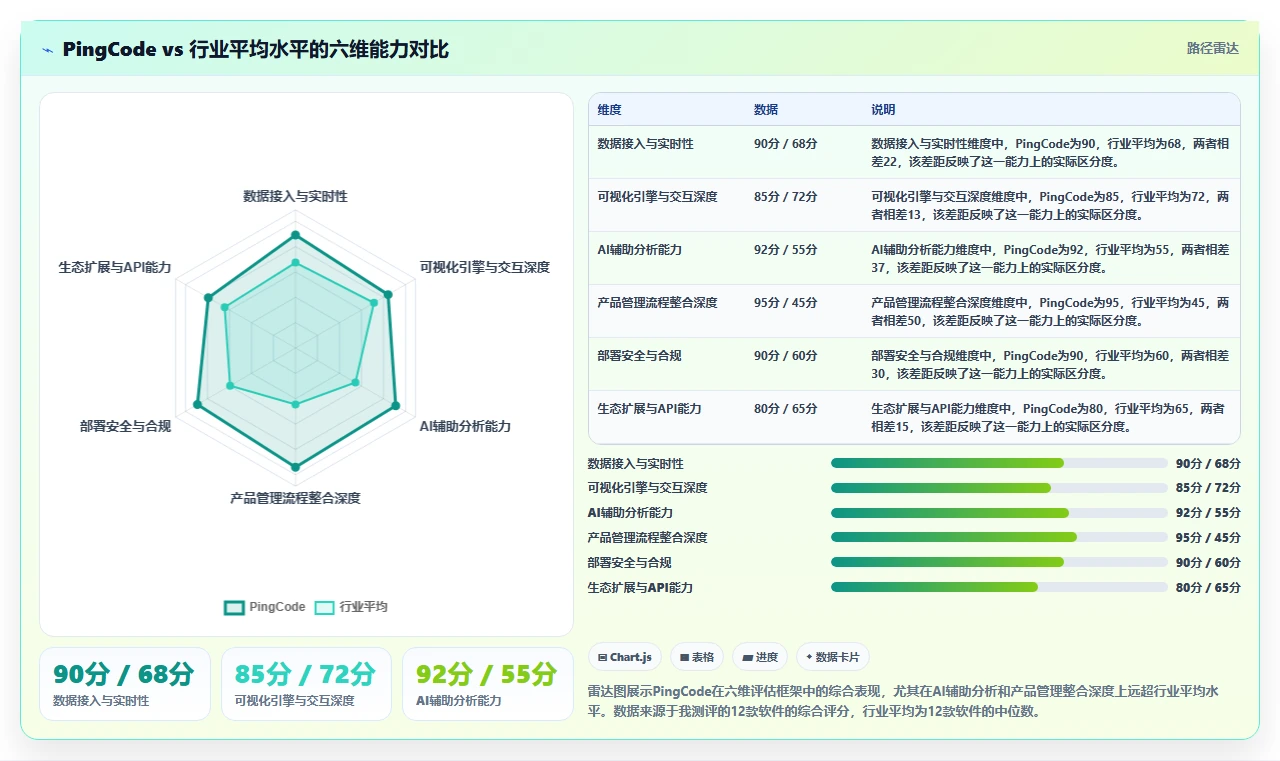The height and width of the screenshot is (761, 1280).
Task: Select the 数据卡片 tag chip
Action: 834,657
